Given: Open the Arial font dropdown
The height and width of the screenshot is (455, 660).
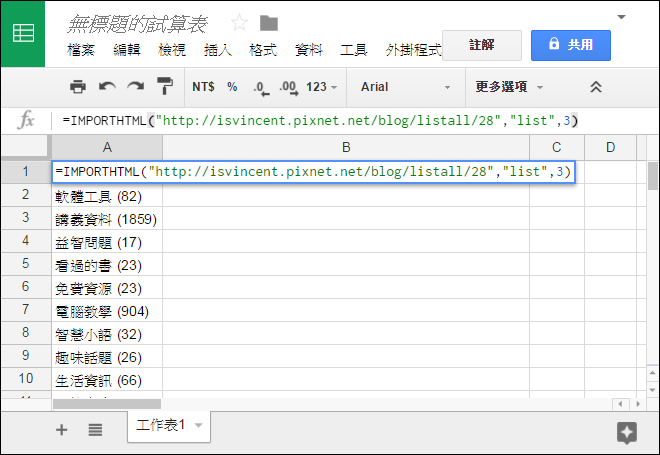Looking at the screenshot, I should [x=405, y=87].
